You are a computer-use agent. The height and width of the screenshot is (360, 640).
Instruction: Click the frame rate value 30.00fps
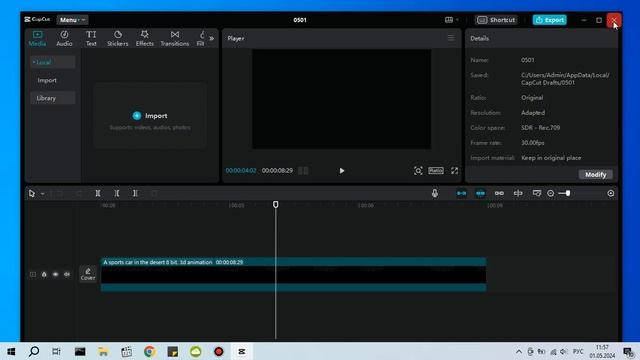pos(533,143)
